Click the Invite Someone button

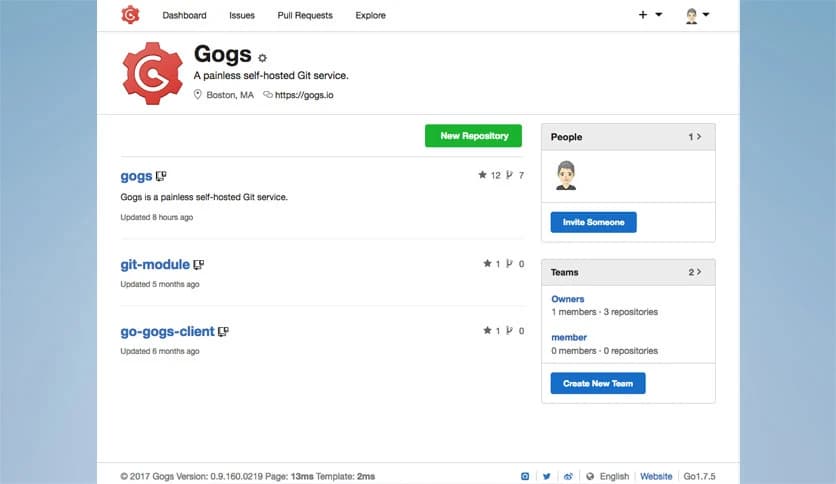click(x=593, y=222)
